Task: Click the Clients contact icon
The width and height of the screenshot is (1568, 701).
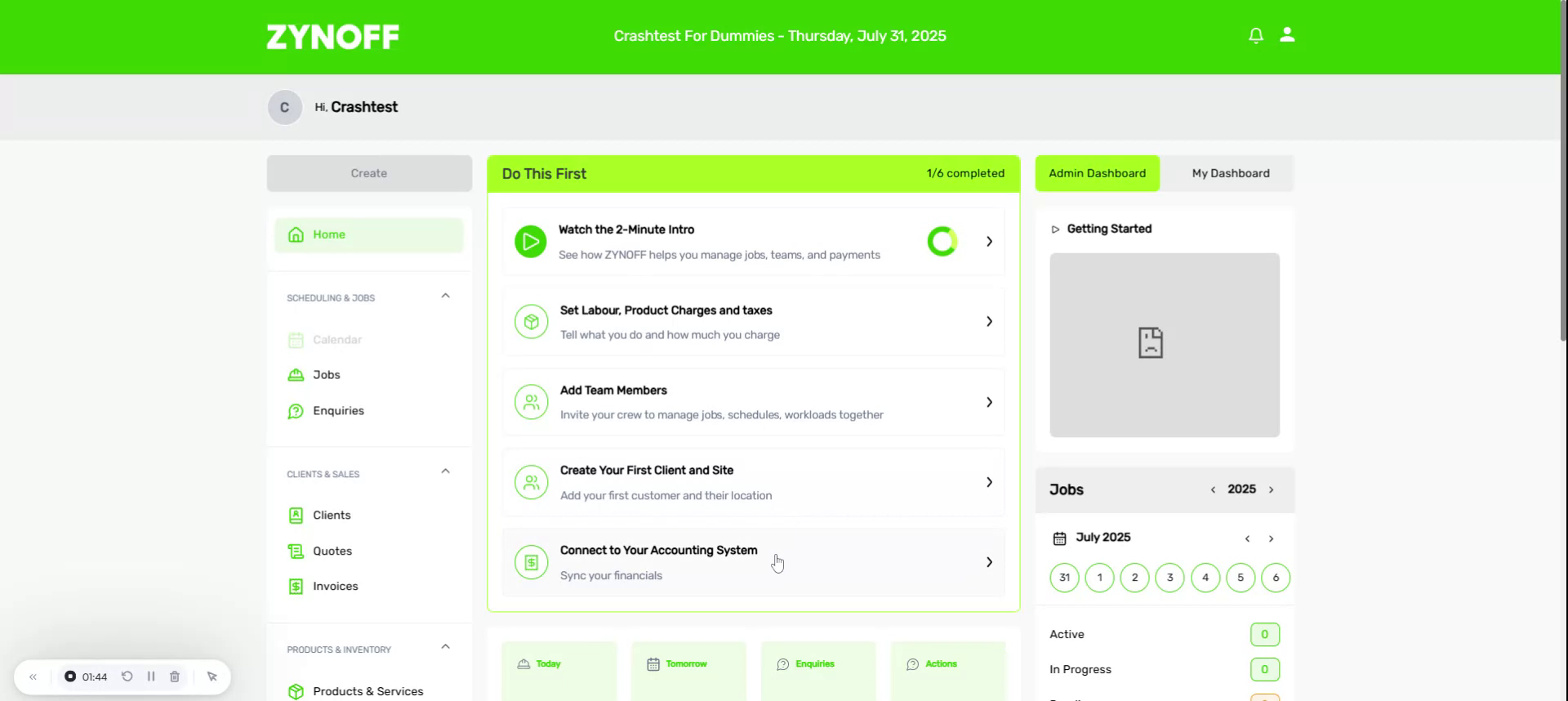Action: 296,516
